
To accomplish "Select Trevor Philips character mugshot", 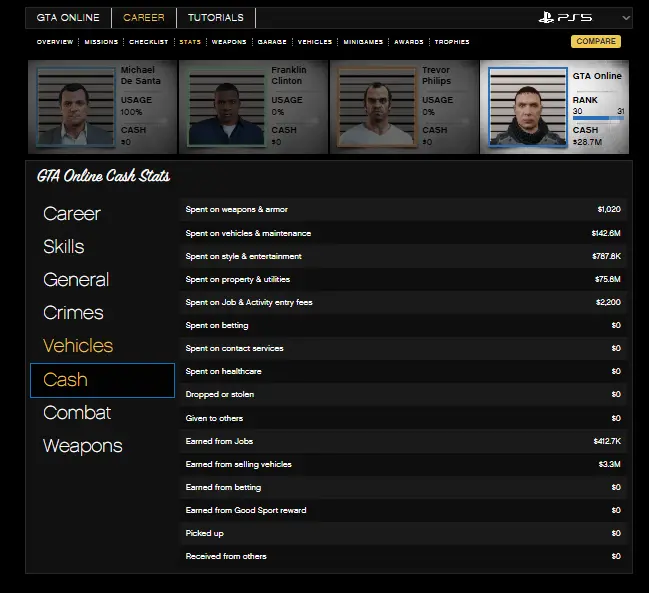I will click(x=367, y=107).
